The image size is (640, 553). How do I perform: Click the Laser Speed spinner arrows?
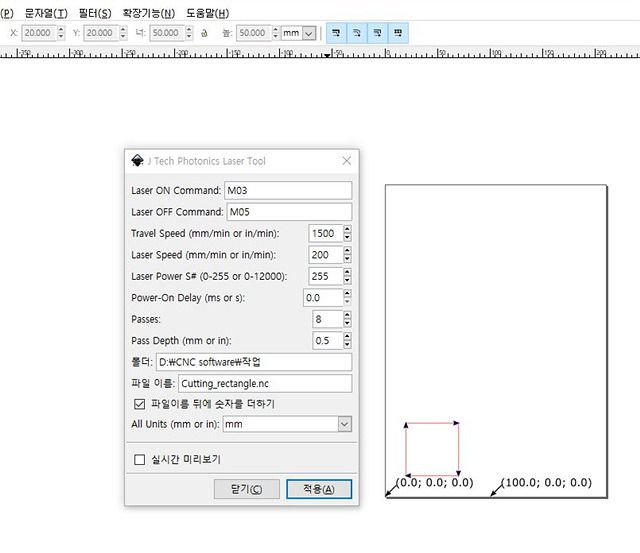point(347,255)
